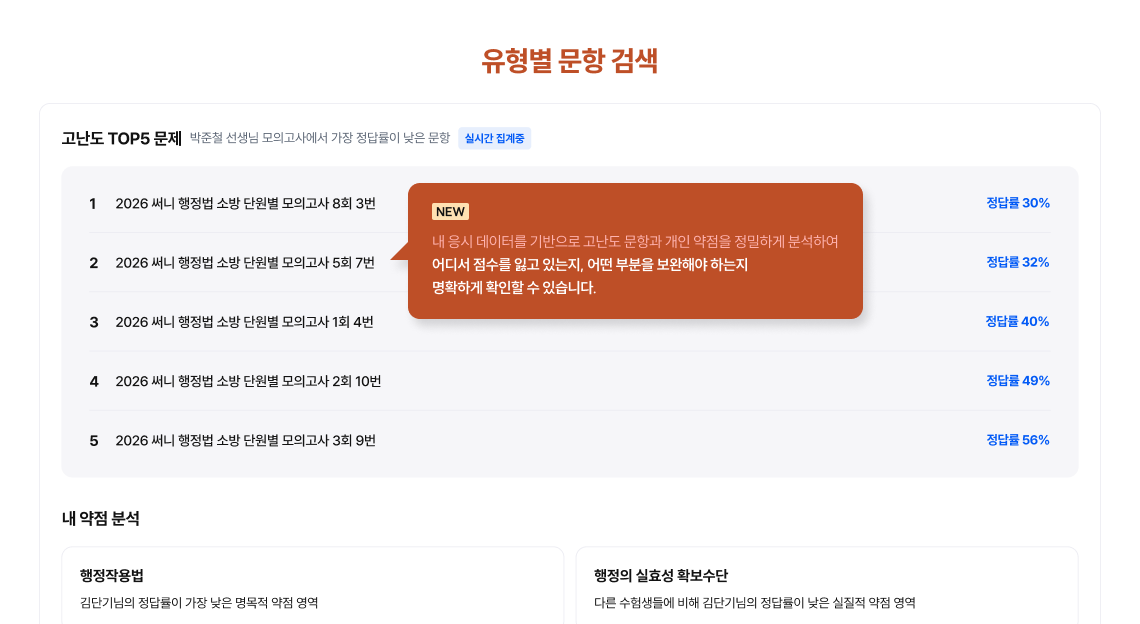
Task: Click the 유형별 문항 검색 page title
Action: pyautogui.click(x=569, y=61)
